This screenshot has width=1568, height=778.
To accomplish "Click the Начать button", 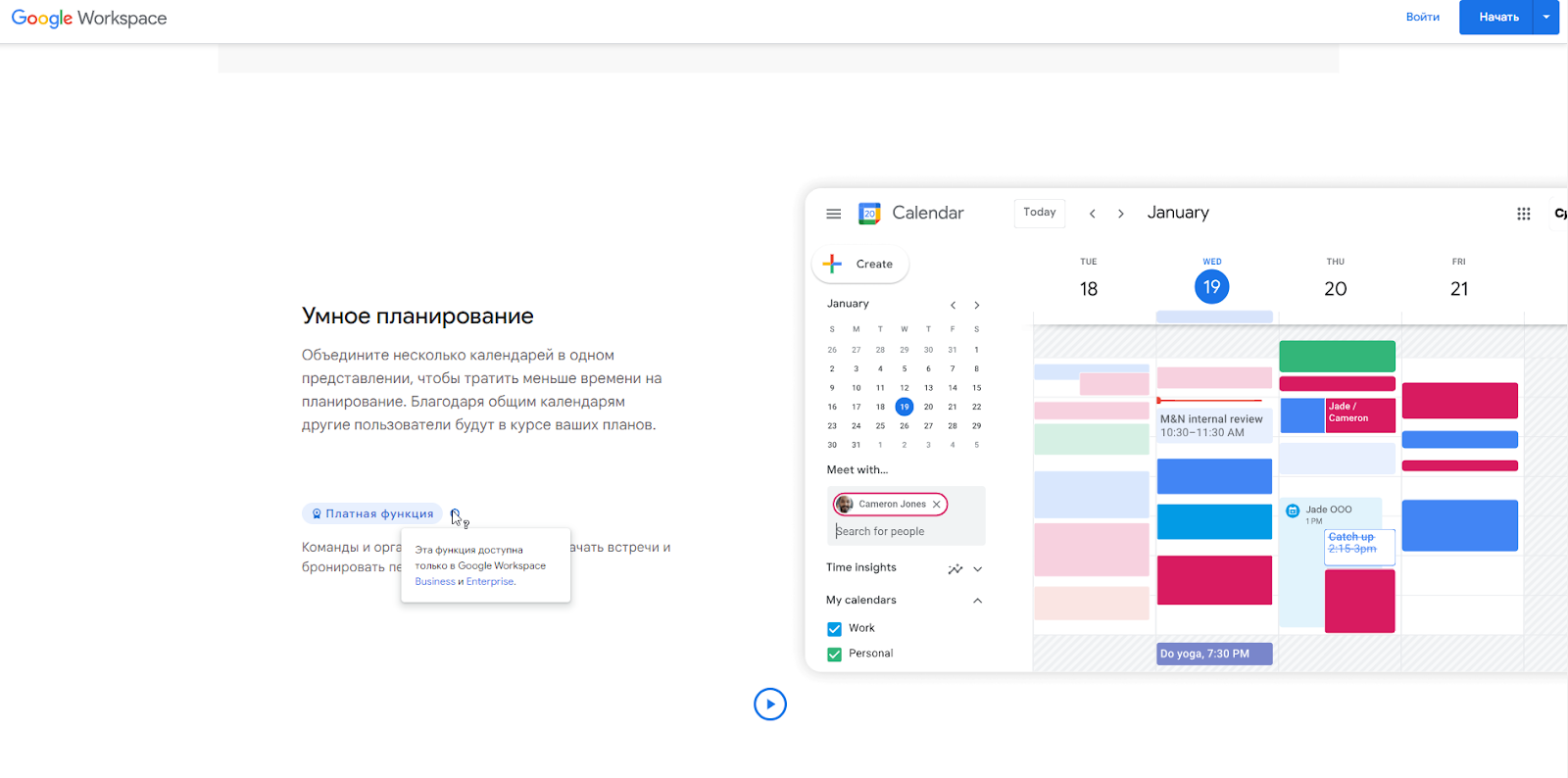I will (1497, 17).
